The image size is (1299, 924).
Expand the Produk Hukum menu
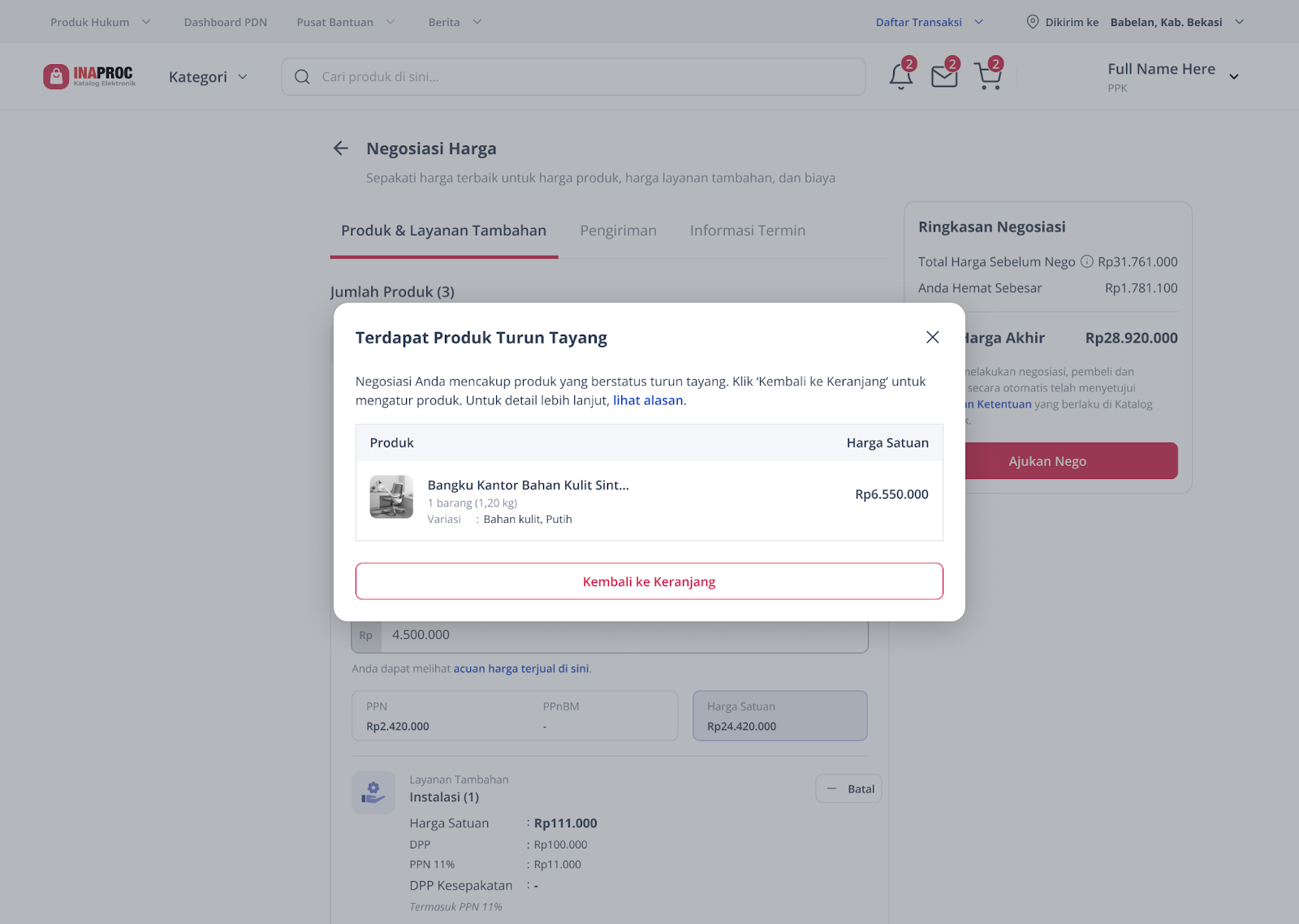tap(101, 22)
